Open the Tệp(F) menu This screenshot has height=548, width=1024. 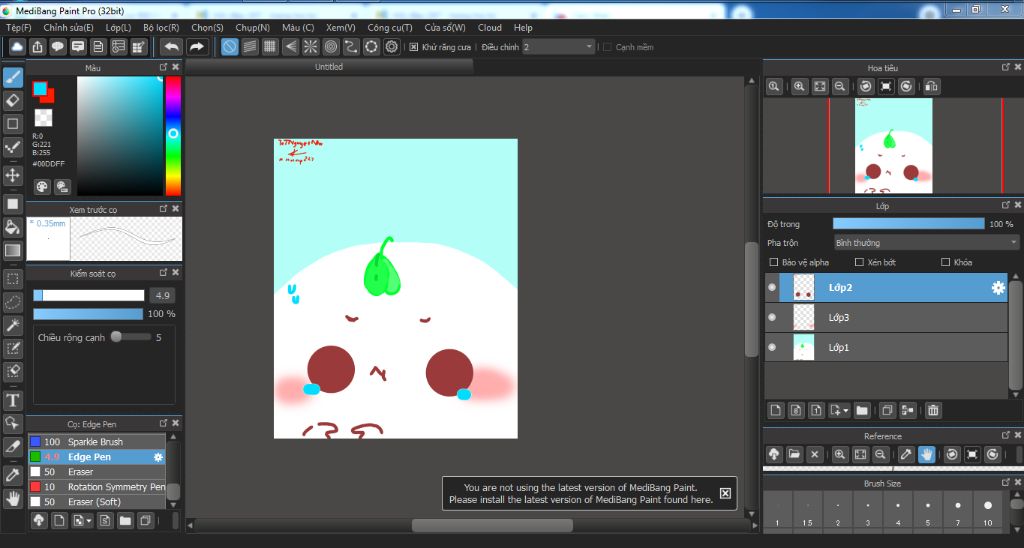(18, 27)
